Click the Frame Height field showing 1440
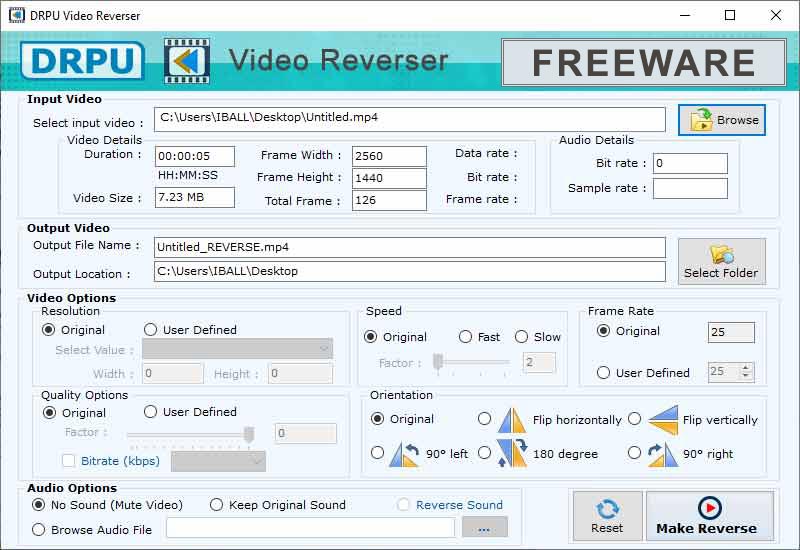The height and width of the screenshot is (550, 800). click(x=389, y=178)
